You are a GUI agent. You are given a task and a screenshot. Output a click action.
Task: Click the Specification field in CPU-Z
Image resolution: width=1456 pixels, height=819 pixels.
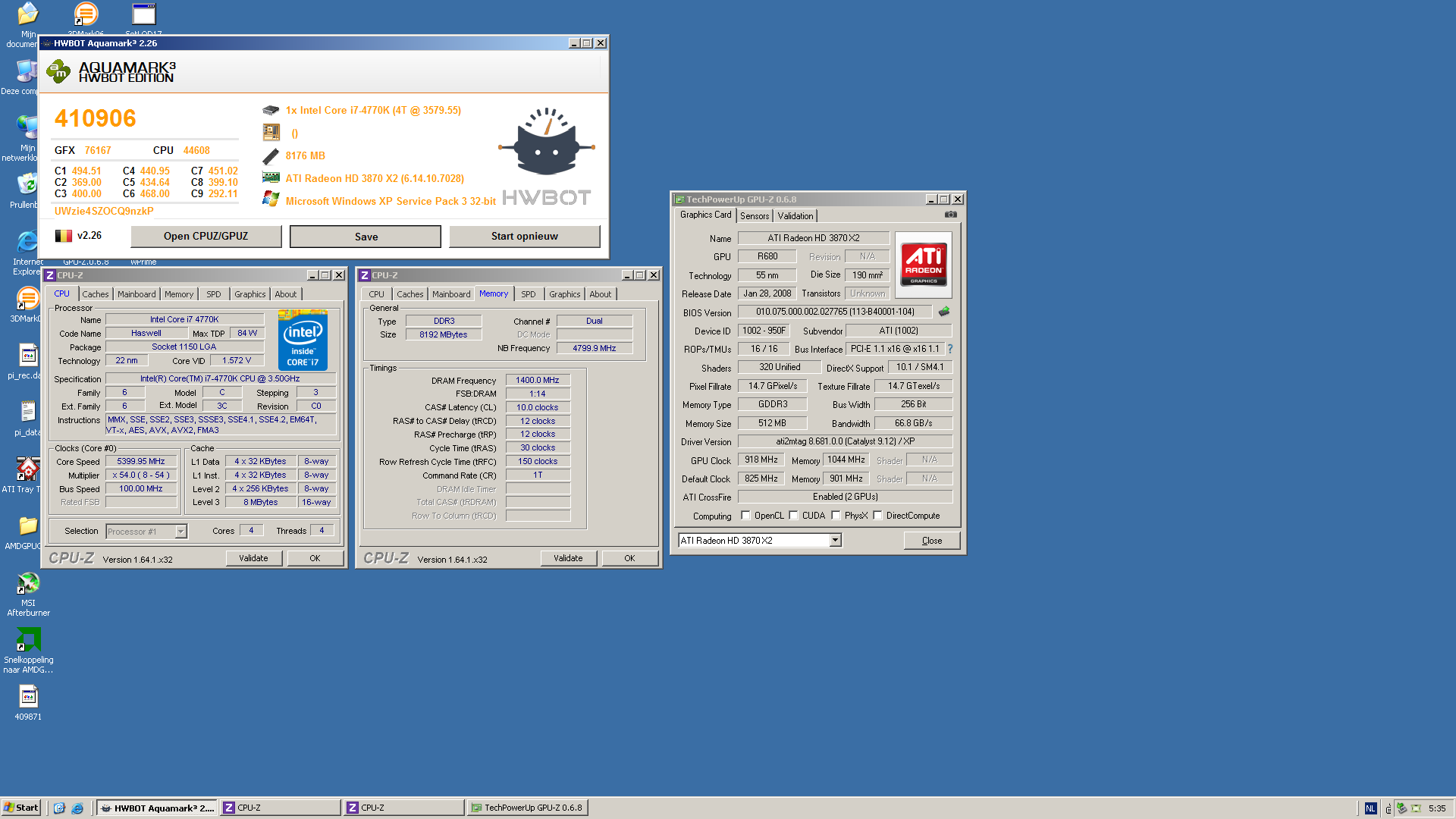click(x=220, y=379)
